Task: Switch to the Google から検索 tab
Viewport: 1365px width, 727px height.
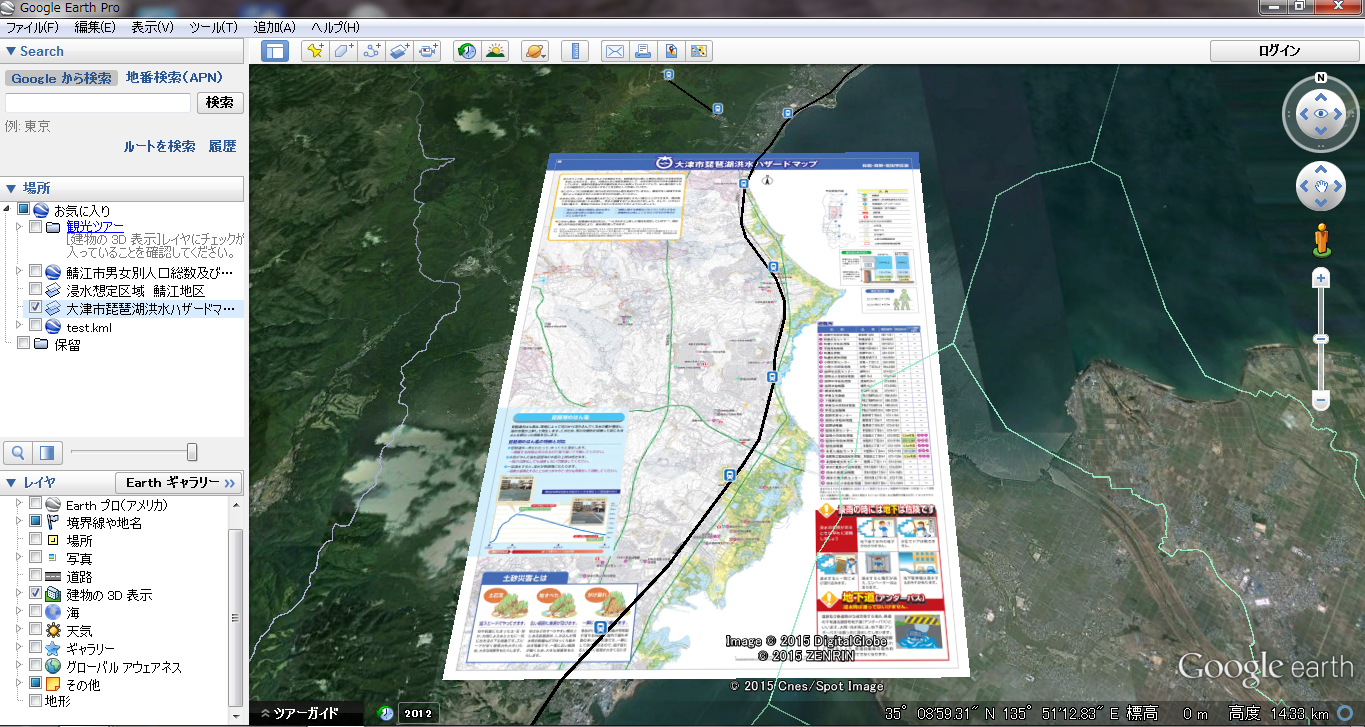Action: 62,78
